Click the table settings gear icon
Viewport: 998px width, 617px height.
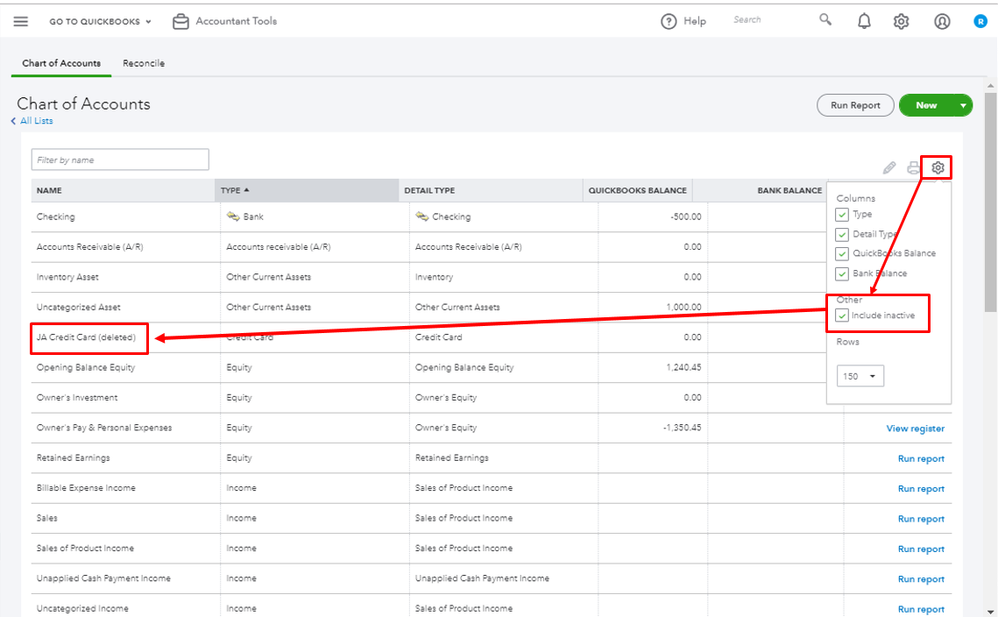click(937, 168)
